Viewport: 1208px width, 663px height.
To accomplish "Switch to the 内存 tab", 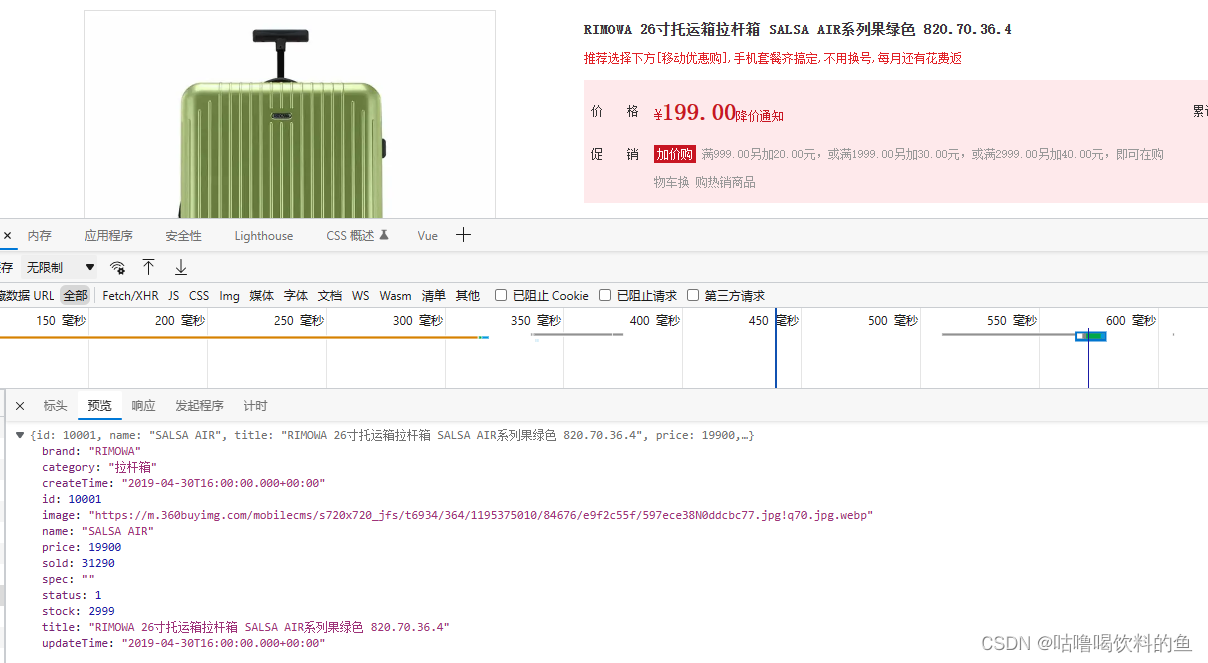I will [40, 236].
